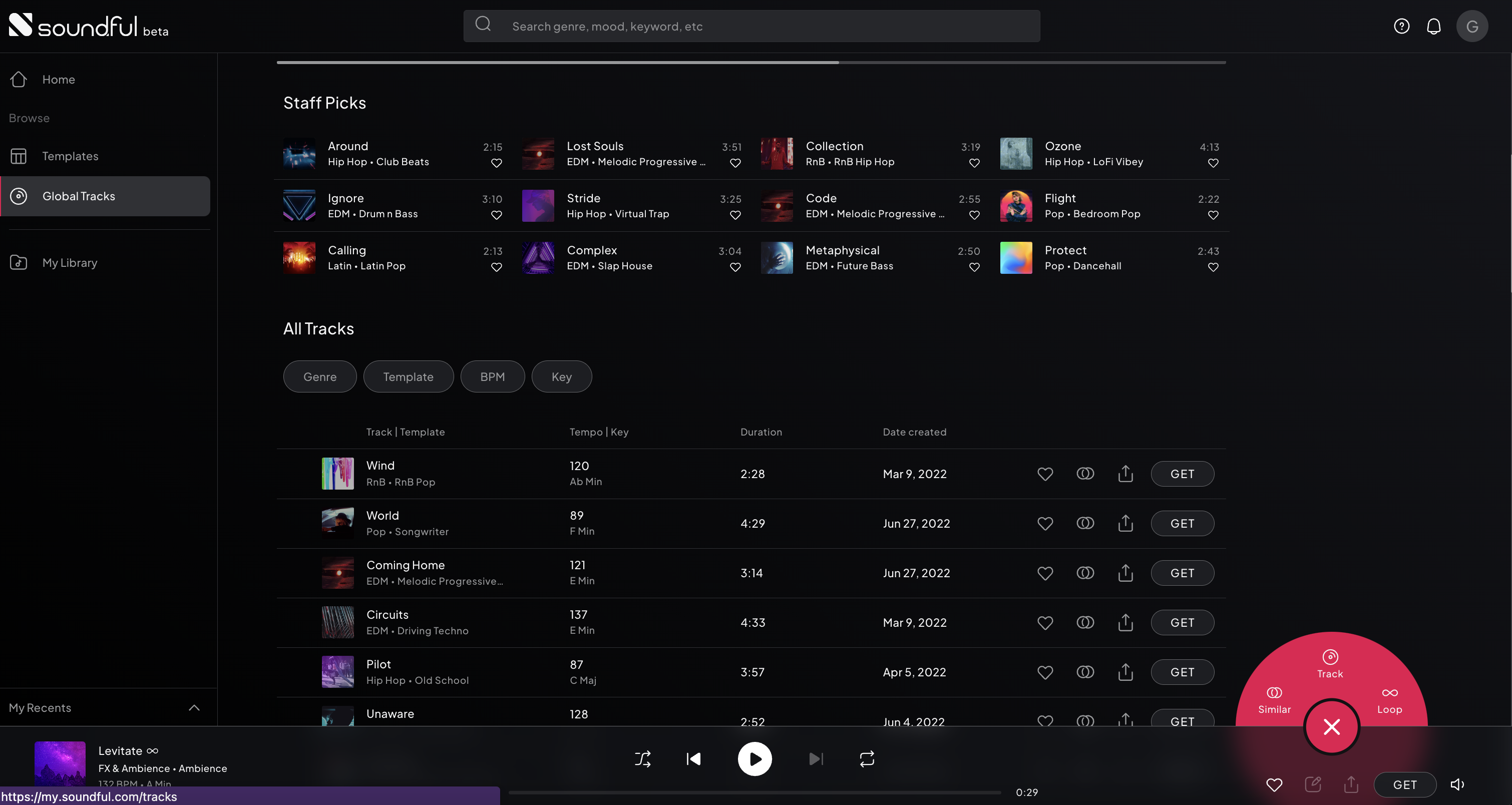Open the Flight staff pick thumbnail
The height and width of the screenshot is (805, 1512).
[1016, 206]
